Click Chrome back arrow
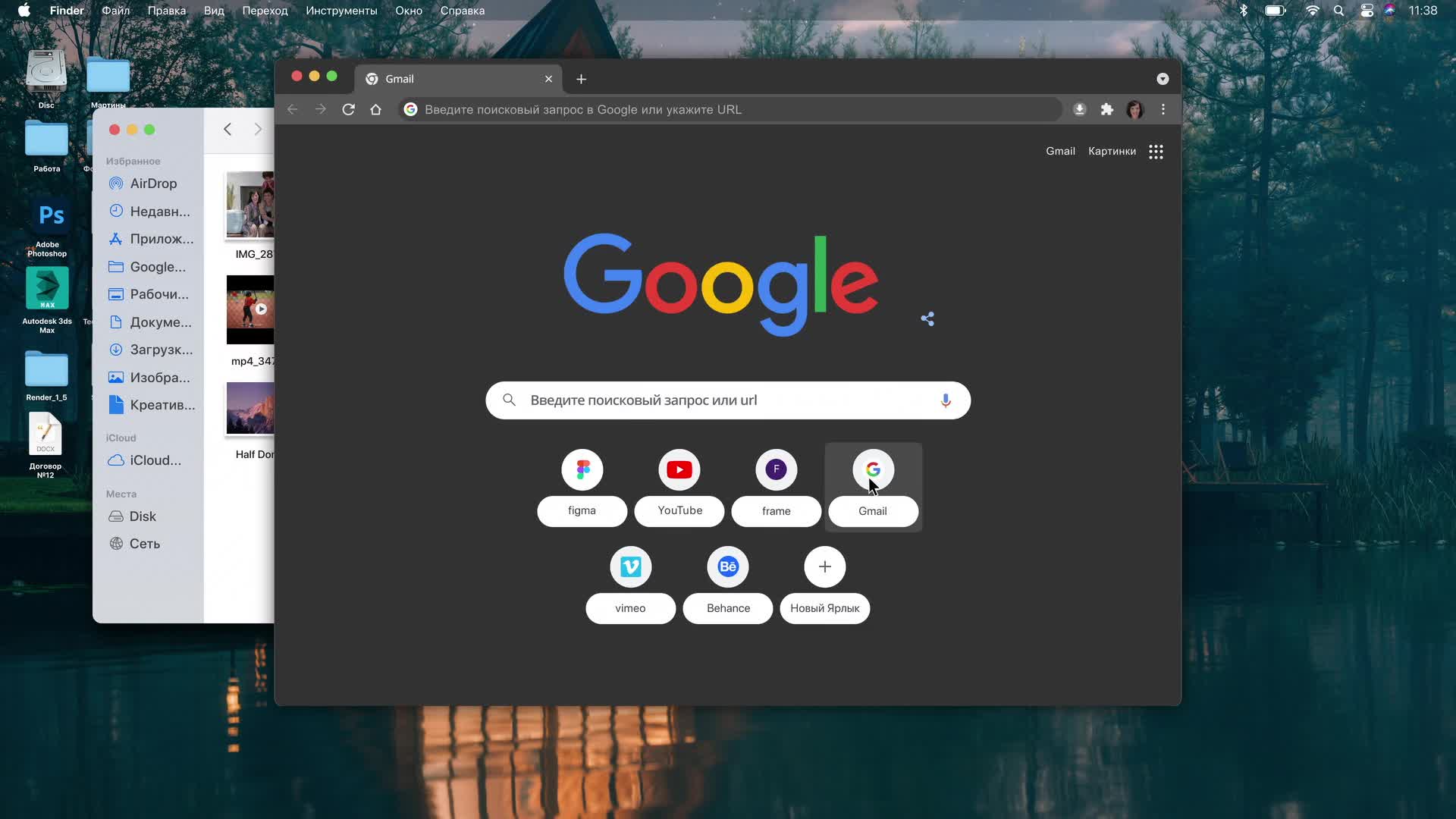The image size is (1456, 819). coord(293,109)
